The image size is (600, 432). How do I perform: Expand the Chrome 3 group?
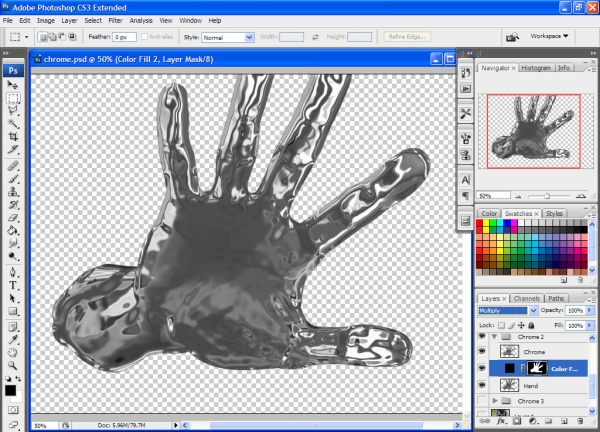coord(495,401)
